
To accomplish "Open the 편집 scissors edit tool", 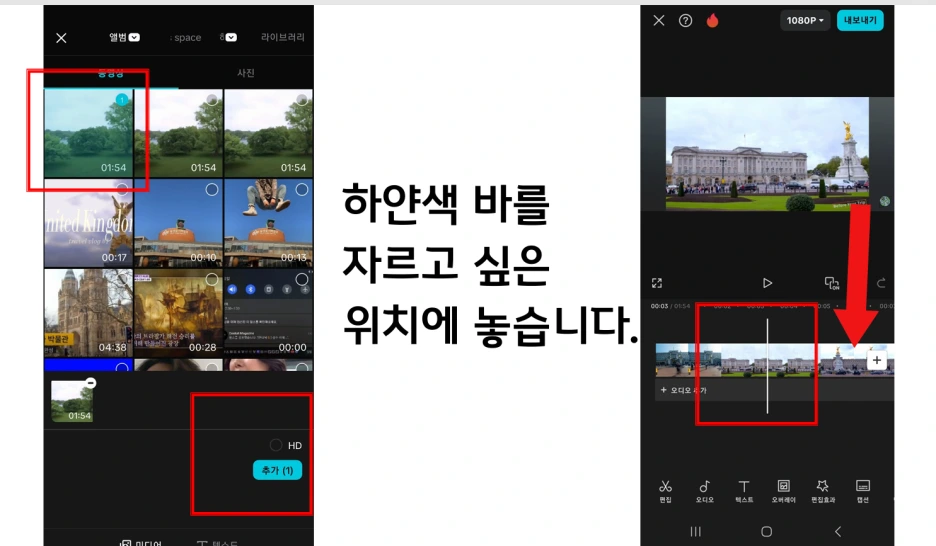I will [x=666, y=491].
